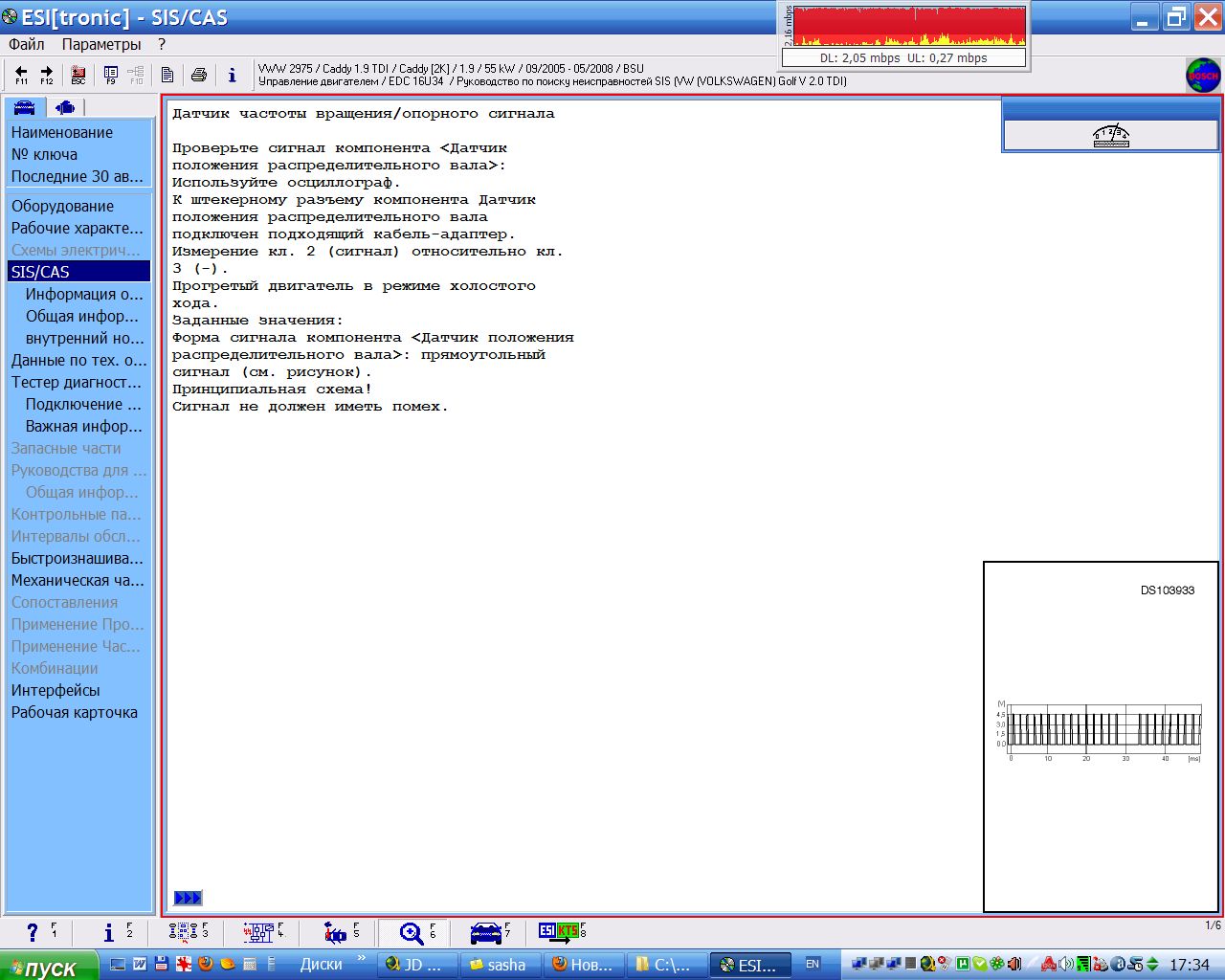The height and width of the screenshot is (980, 1225).
Task: Open the ? help menu
Action: pyautogui.click(x=162, y=44)
